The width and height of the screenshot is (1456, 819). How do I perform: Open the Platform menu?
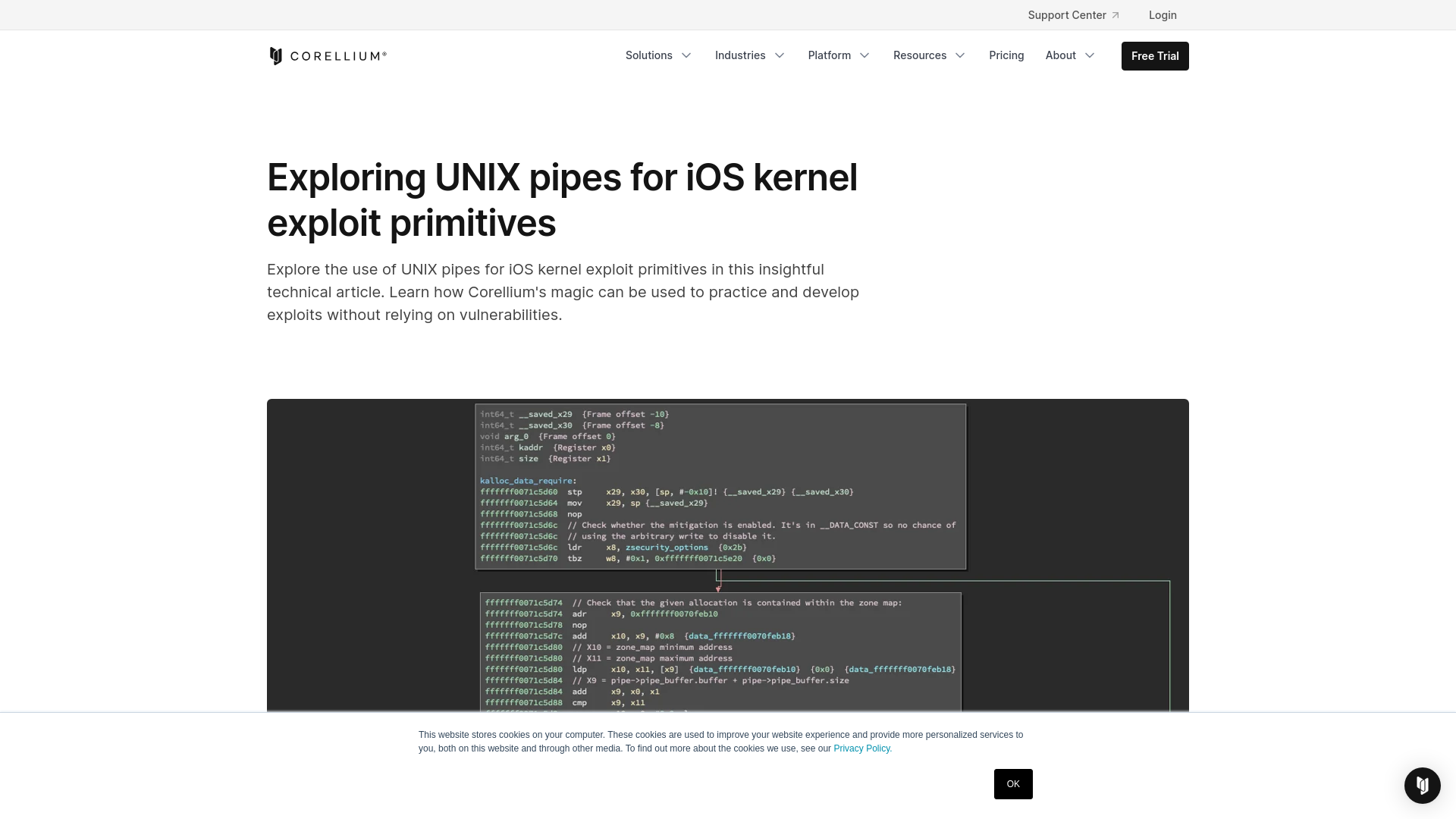839,55
